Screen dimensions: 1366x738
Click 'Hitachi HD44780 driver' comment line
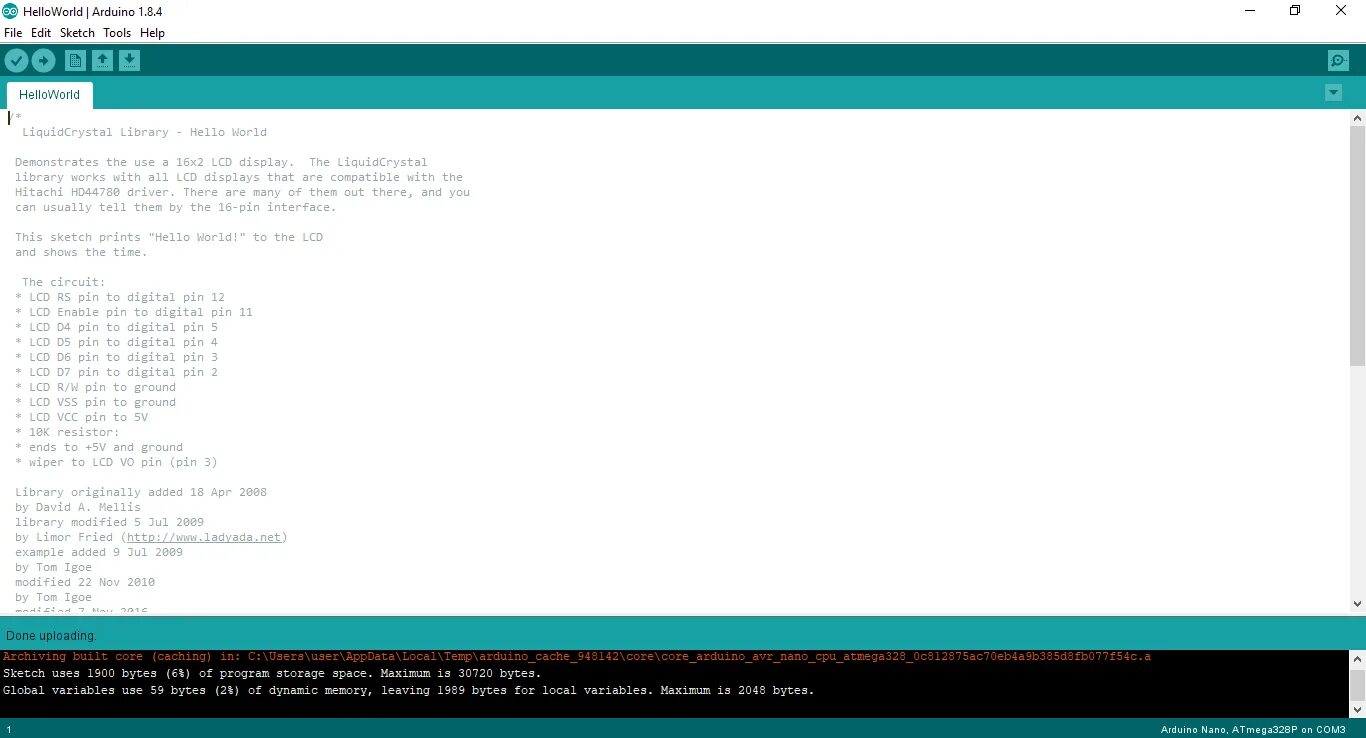coord(242,192)
